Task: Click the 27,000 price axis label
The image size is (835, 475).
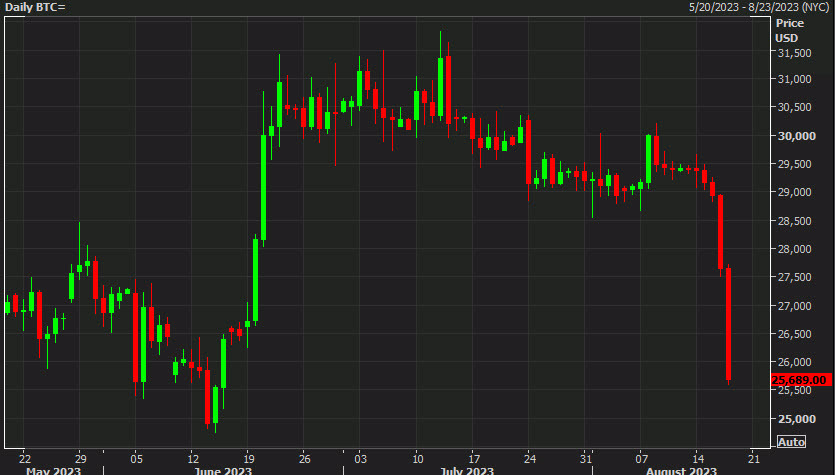Action: [x=795, y=306]
